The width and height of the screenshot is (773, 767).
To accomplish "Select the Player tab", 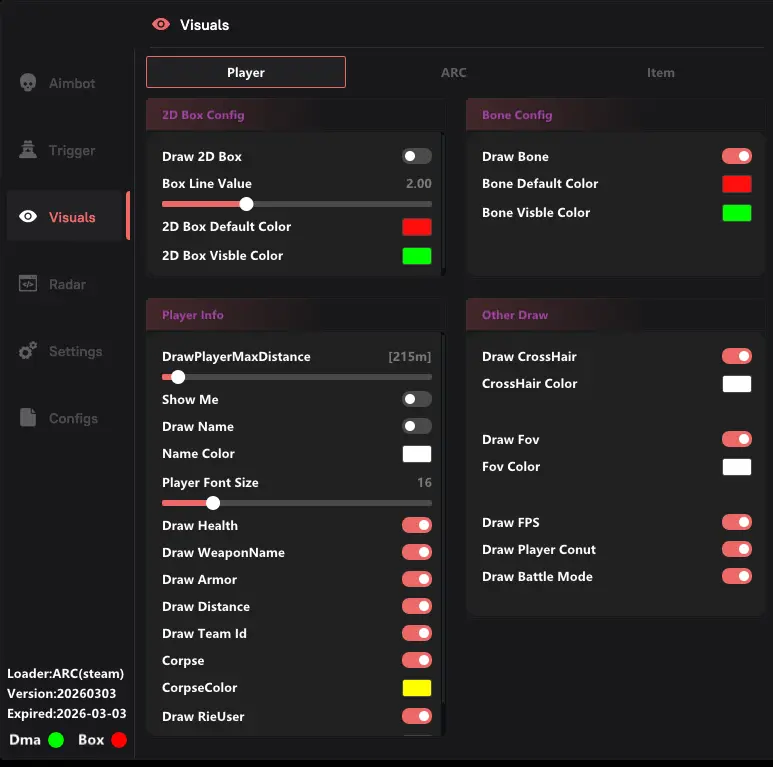I will pos(246,73).
